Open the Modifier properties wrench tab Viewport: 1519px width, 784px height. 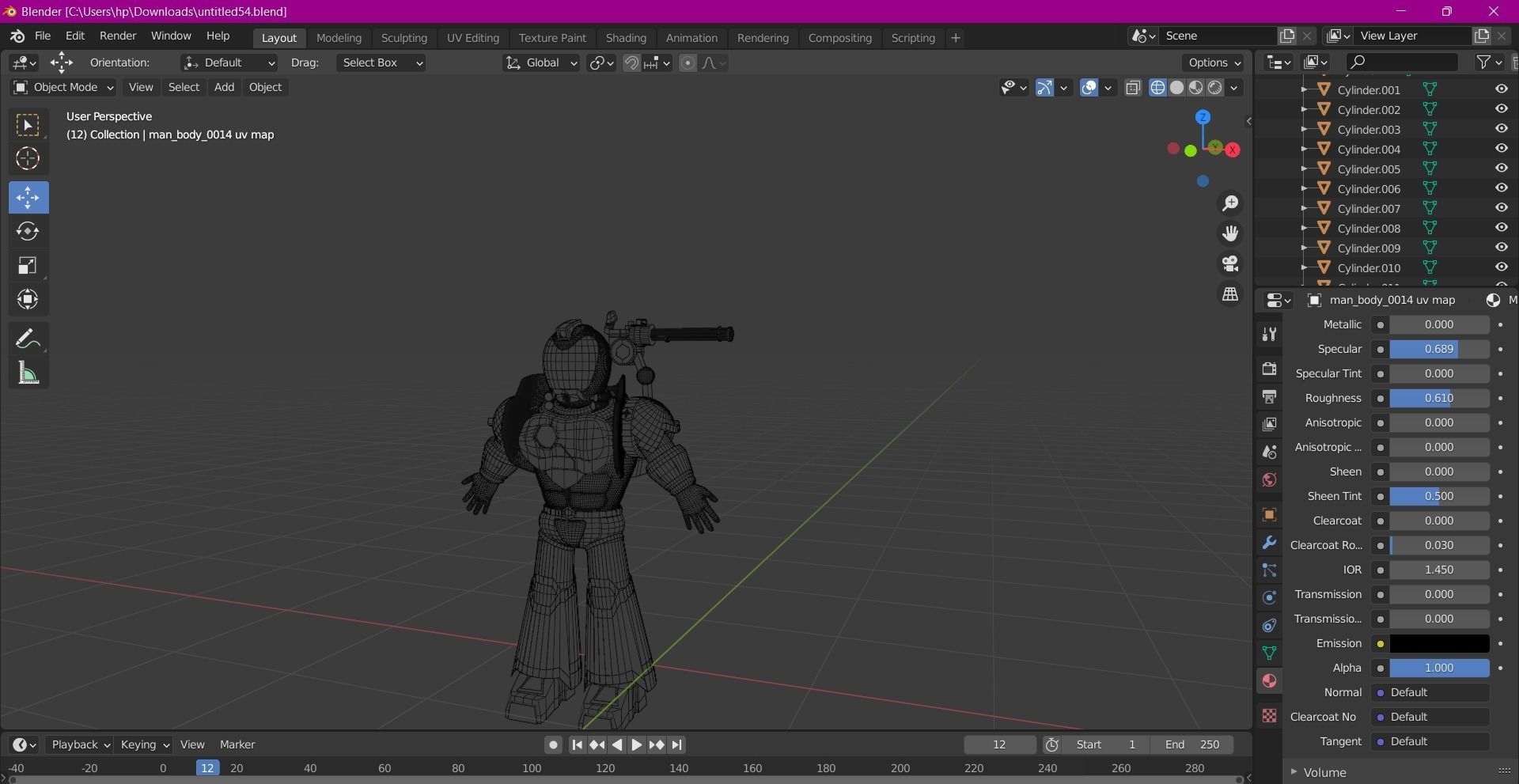pyautogui.click(x=1269, y=542)
